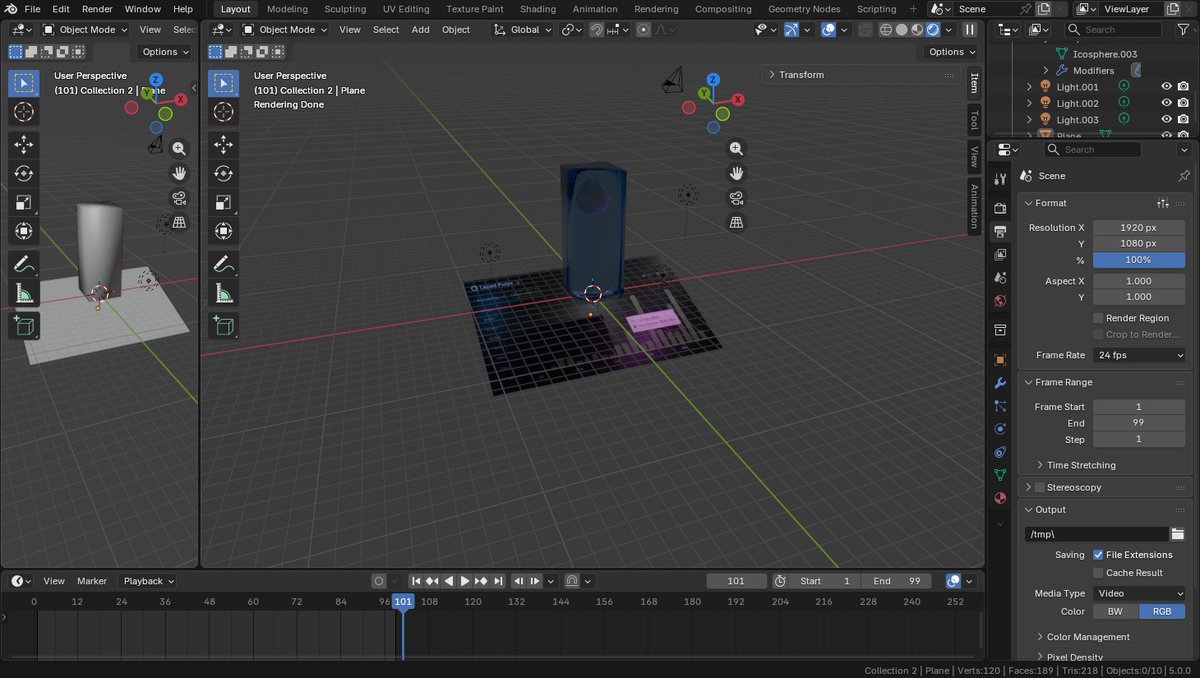Select the Transform tool in main viewport
This screenshot has width=1200, height=678.
point(224,232)
